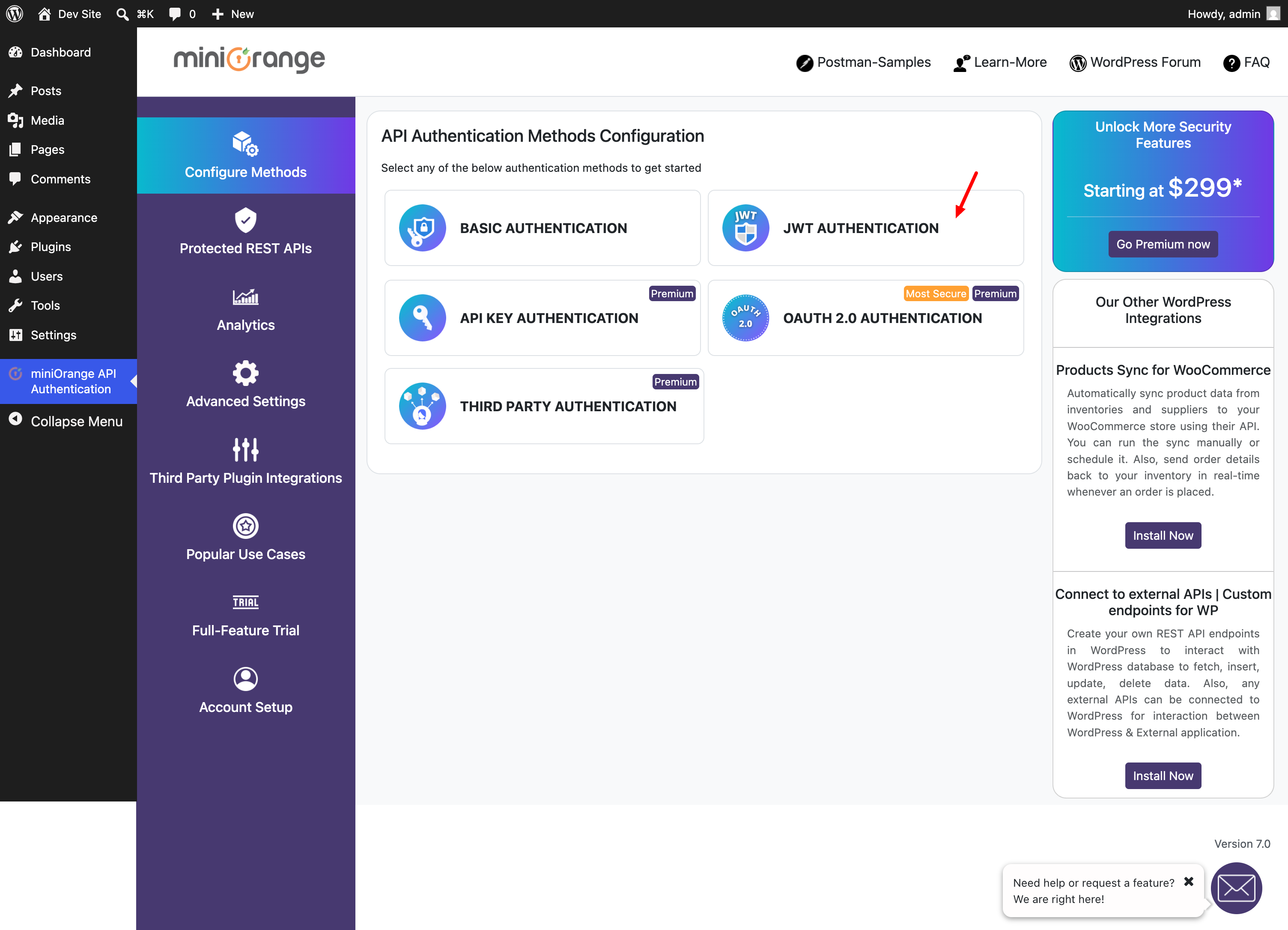Click the Advanced Settings gear icon

point(246,373)
